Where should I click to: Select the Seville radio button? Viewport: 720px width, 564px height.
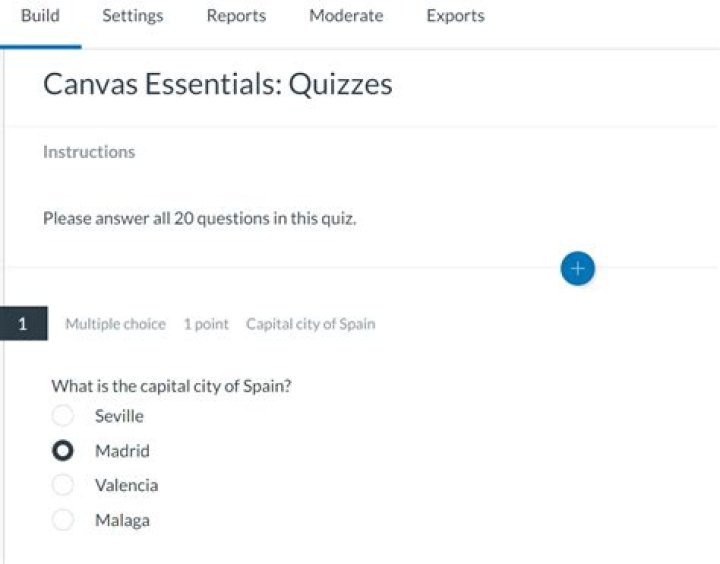[63, 416]
